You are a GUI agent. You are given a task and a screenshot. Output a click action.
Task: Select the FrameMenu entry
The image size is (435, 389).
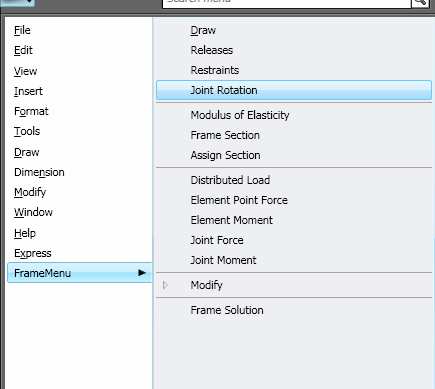pos(79,273)
